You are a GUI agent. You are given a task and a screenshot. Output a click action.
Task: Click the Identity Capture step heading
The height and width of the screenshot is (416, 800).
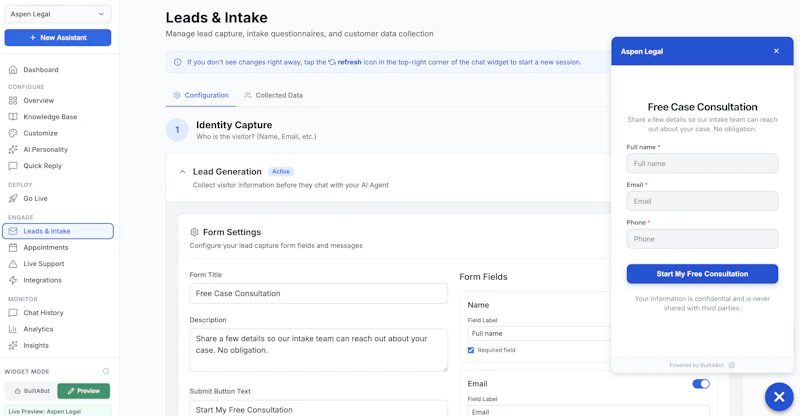click(x=234, y=125)
